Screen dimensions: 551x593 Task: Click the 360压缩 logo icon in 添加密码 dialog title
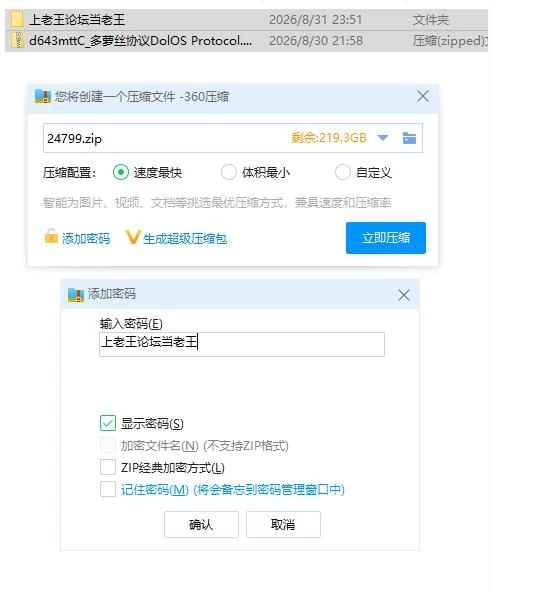[76, 294]
